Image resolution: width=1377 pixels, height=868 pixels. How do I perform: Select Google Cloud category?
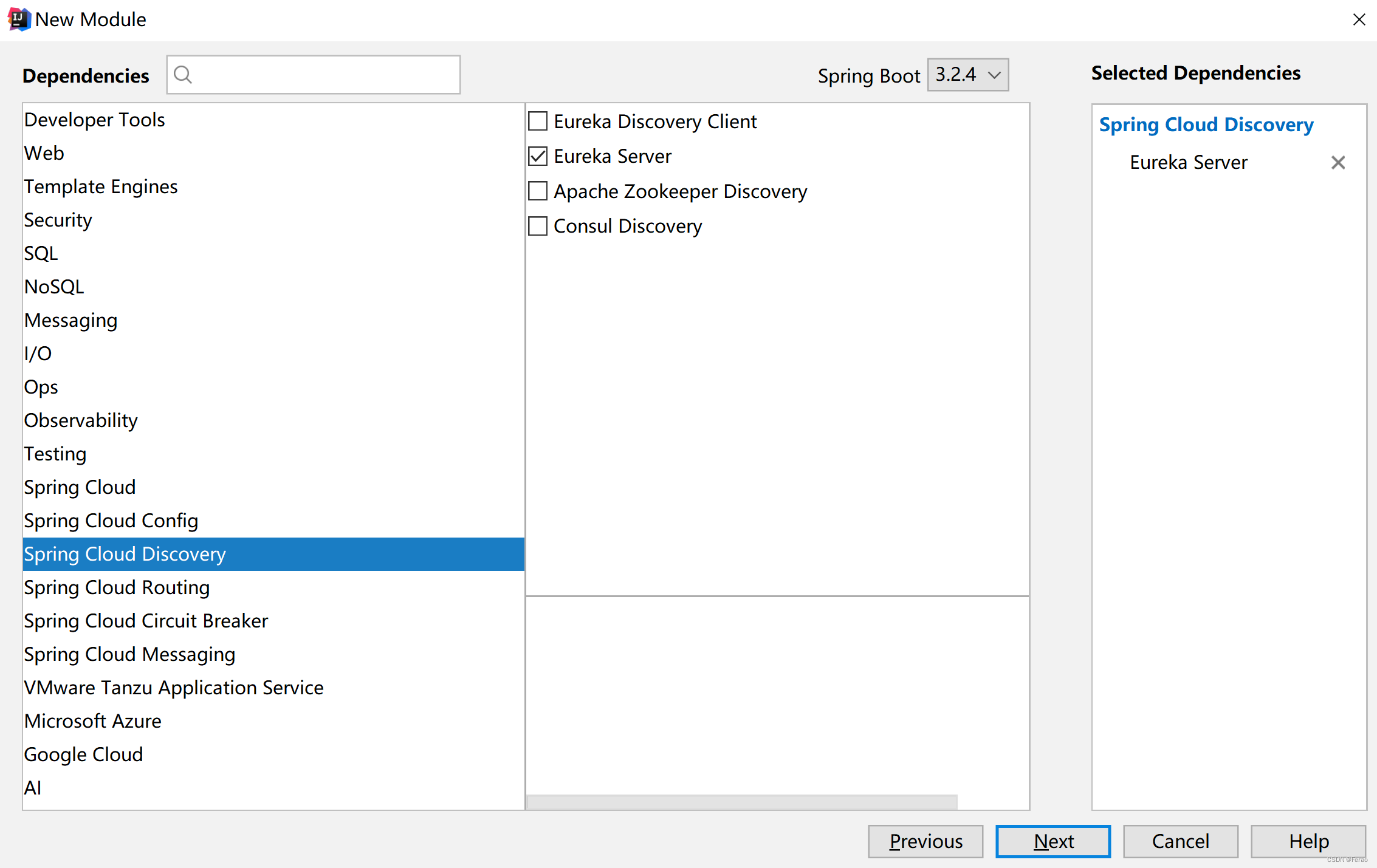[273, 754]
